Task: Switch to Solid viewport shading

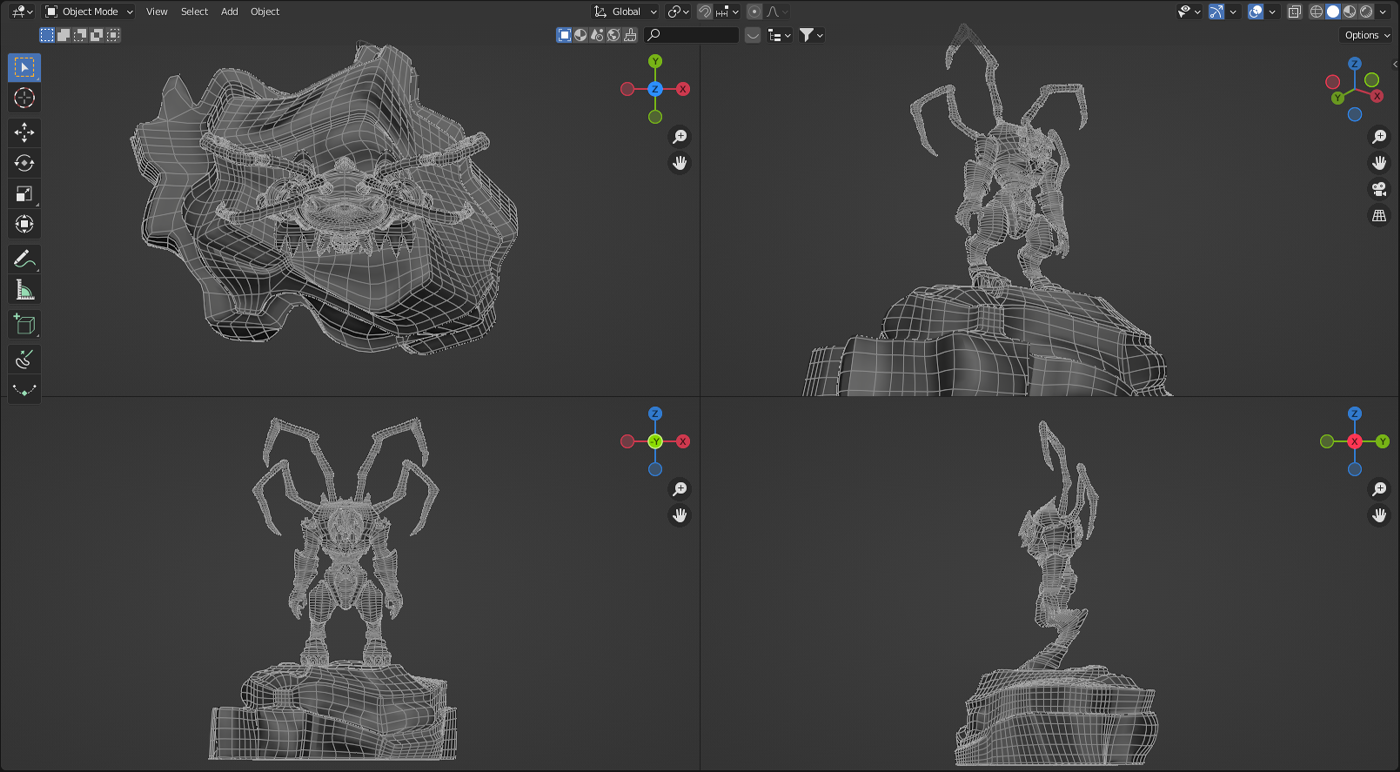Action: (1333, 12)
